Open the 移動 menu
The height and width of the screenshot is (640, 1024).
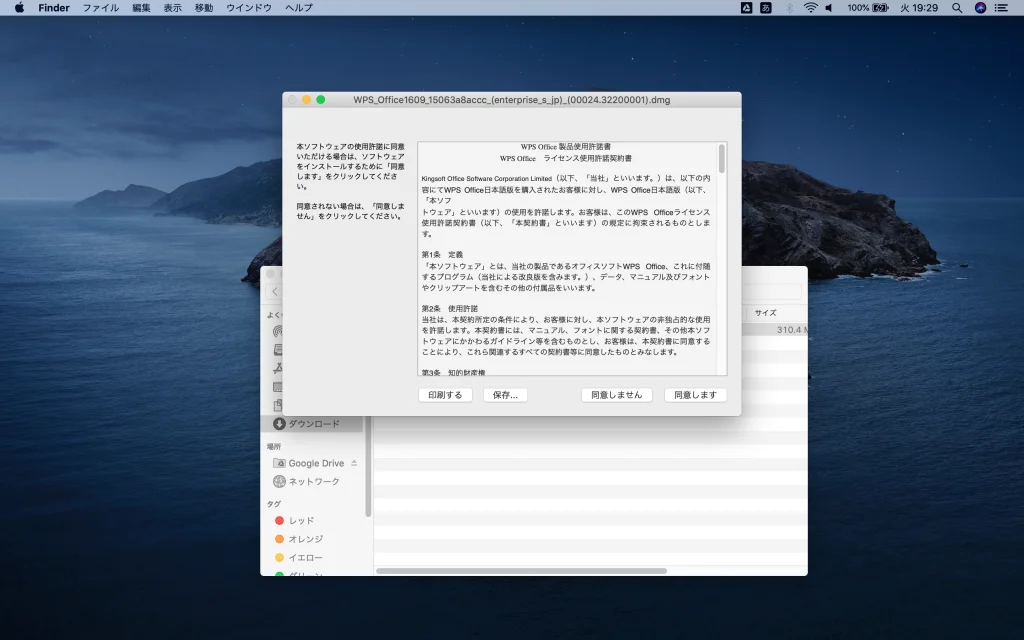pyautogui.click(x=204, y=8)
